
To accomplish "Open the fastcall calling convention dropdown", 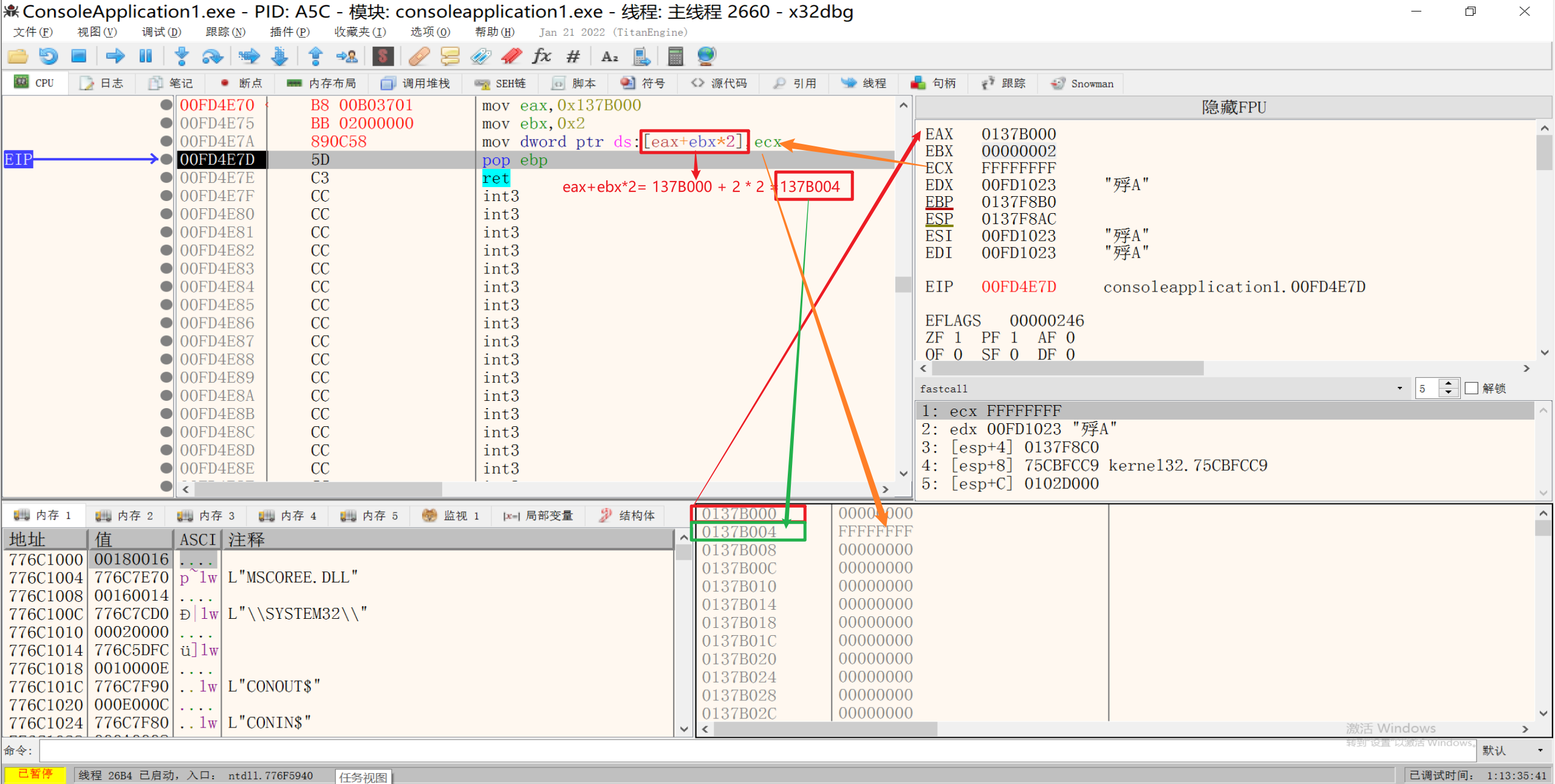I will point(1399,388).
